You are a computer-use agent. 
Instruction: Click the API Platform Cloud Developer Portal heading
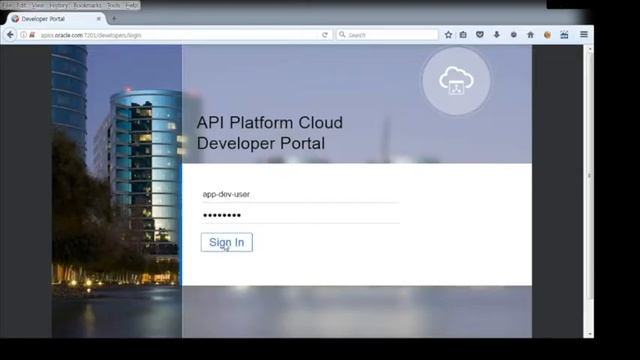(269, 133)
